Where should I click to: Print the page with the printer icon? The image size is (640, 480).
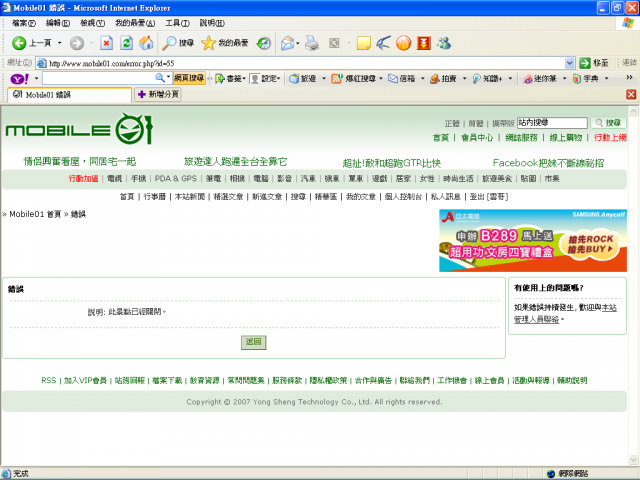coord(312,43)
